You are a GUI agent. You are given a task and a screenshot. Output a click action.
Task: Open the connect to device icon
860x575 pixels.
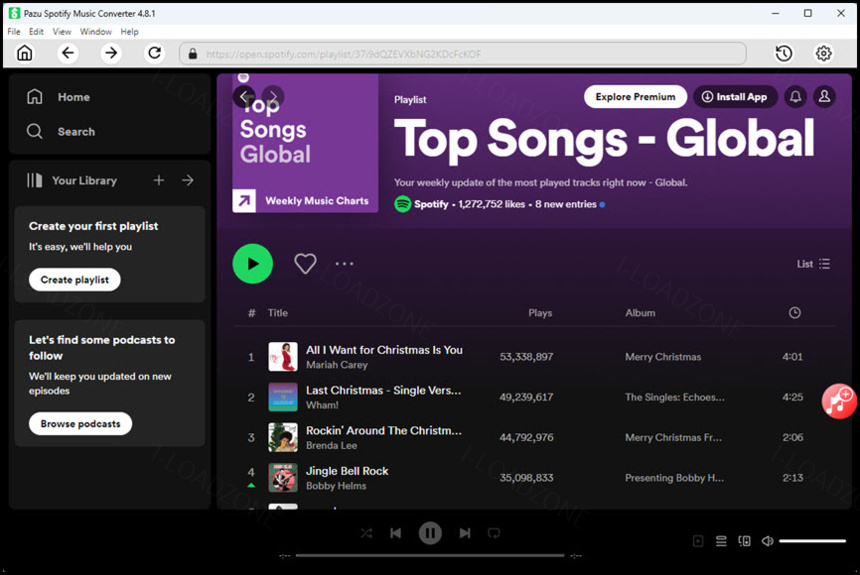point(744,541)
